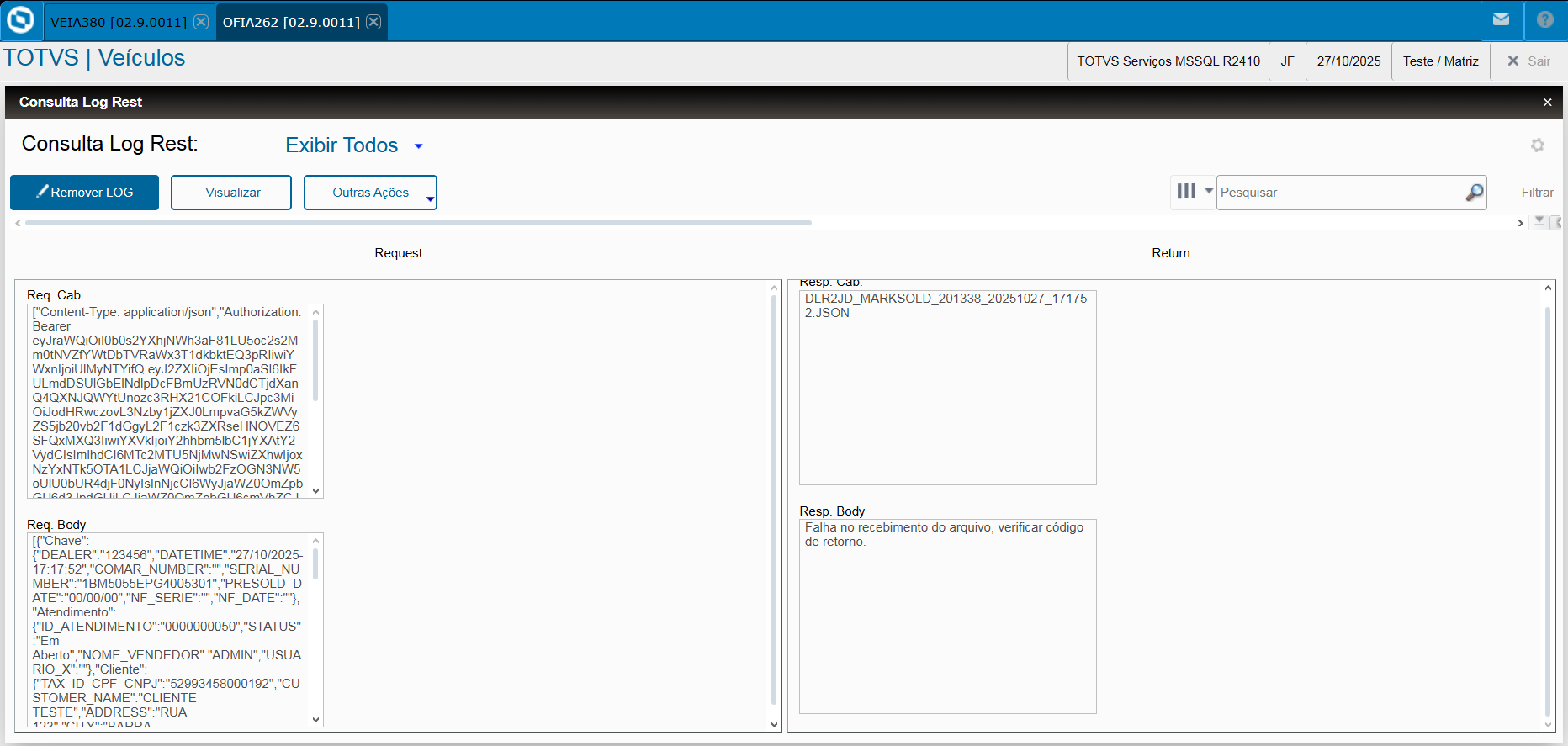Click the Return panel scroll down arrow

[1548, 724]
